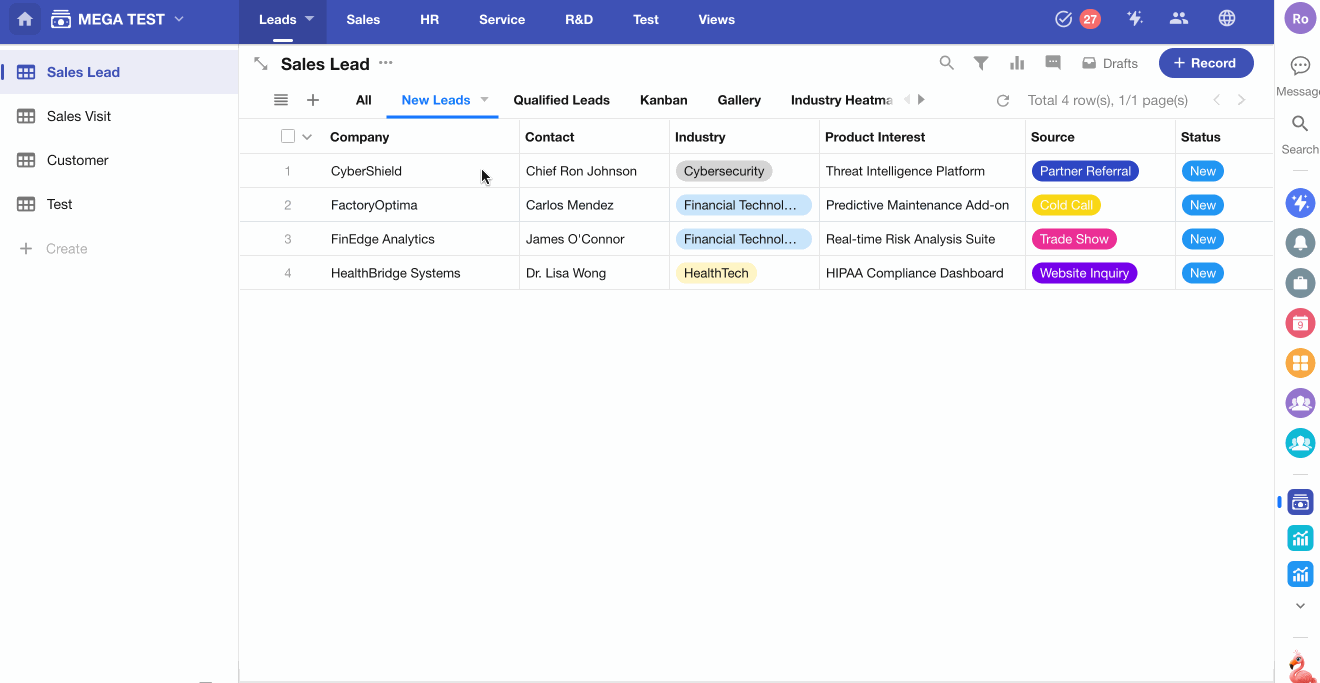Screen dimensions: 1320x683
Task: Click the notification bell in right sidebar
Action: click(x=1300, y=243)
